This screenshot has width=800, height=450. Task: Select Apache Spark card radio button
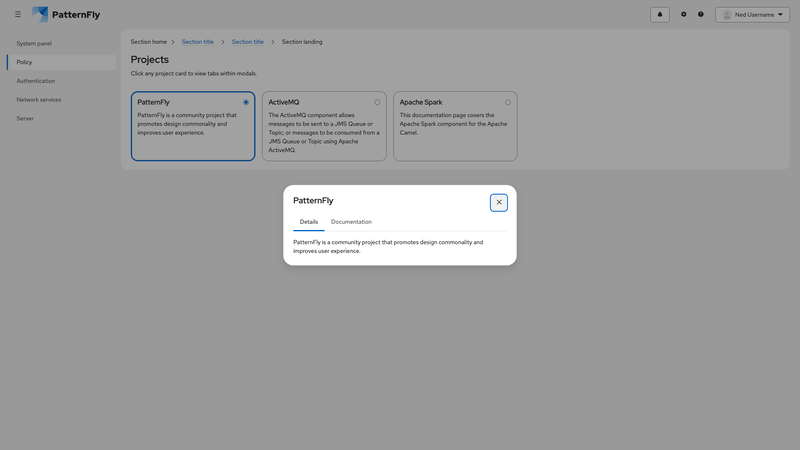[508, 102]
